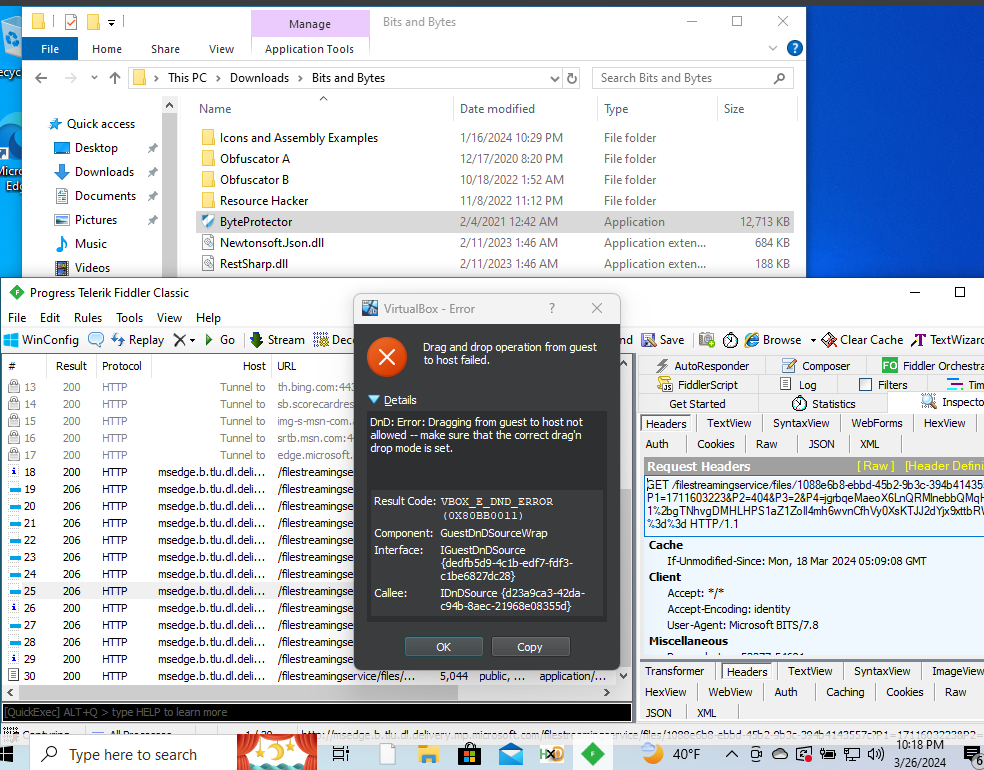The image size is (984, 770).
Task: Click Replay in Fiddler toolbar
Action: pyautogui.click(x=137, y=340)
